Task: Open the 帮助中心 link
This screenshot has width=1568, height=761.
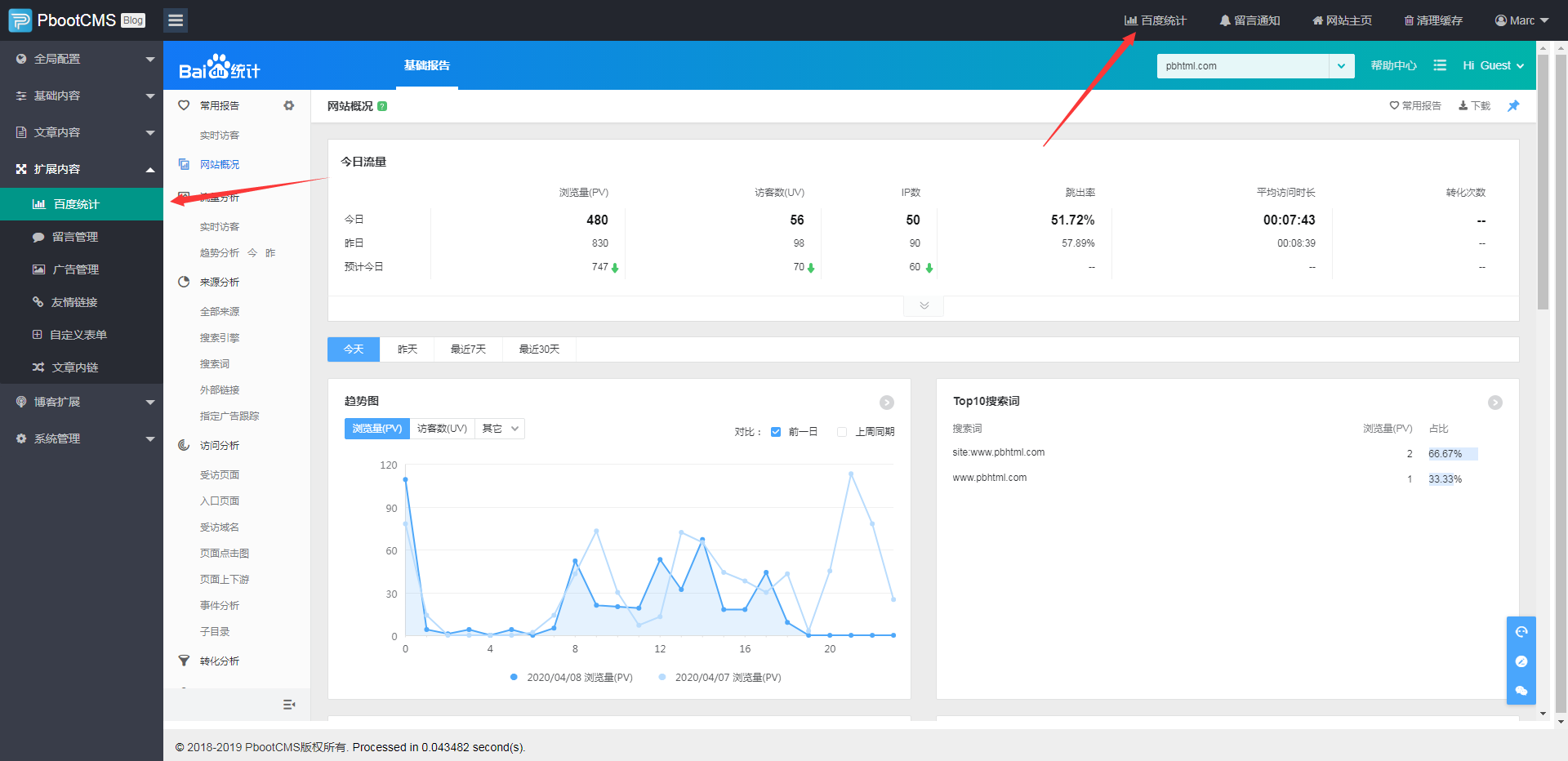Action: coord(1393,65)
